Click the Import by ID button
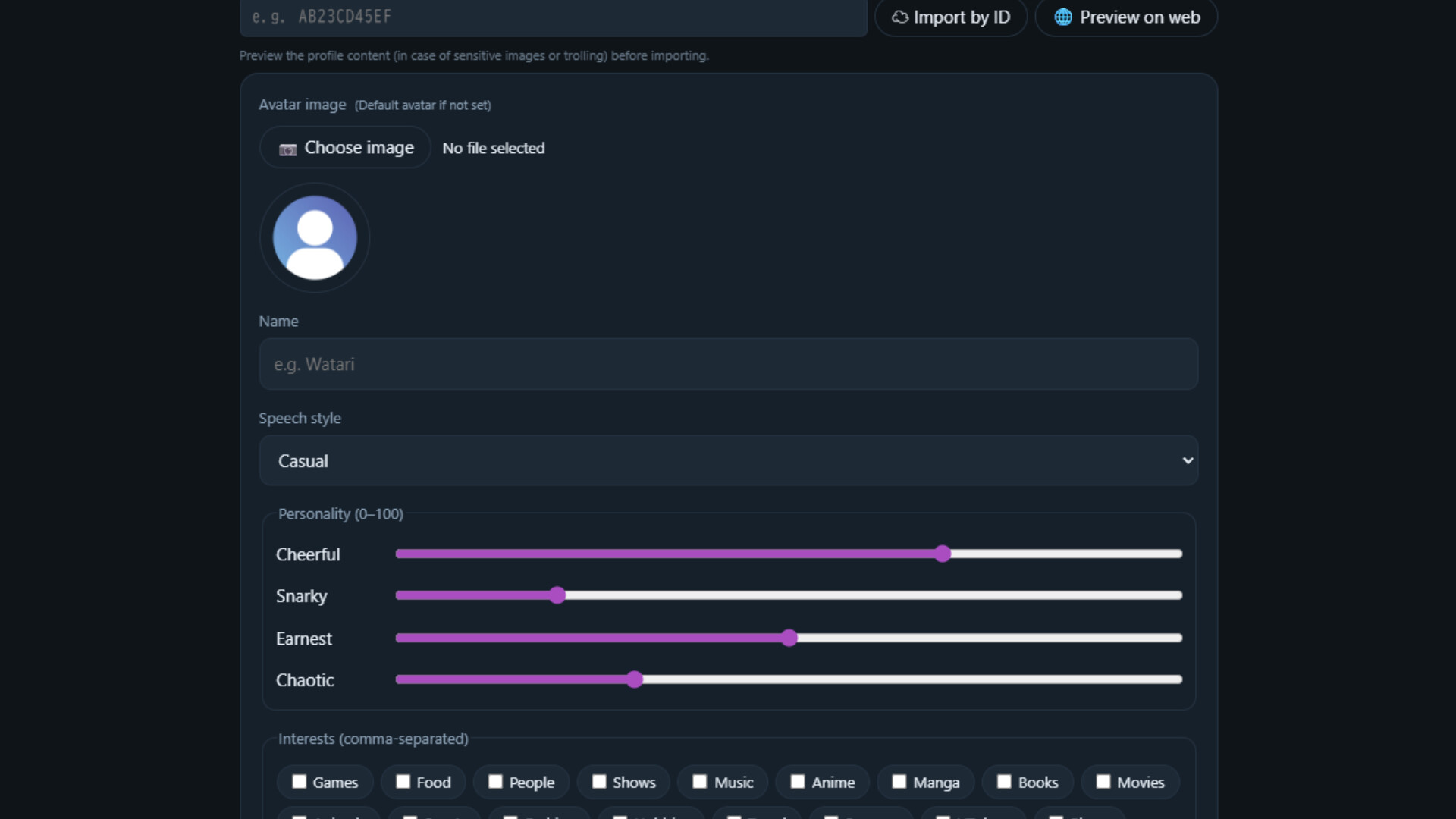Screen dimensions: 1456x819 951,17
